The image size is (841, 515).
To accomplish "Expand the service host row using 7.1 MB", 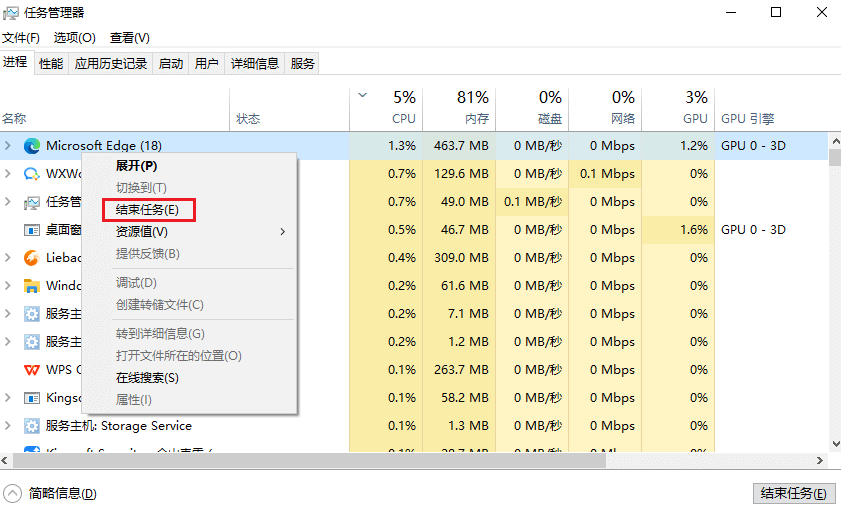I will point(8,313).
